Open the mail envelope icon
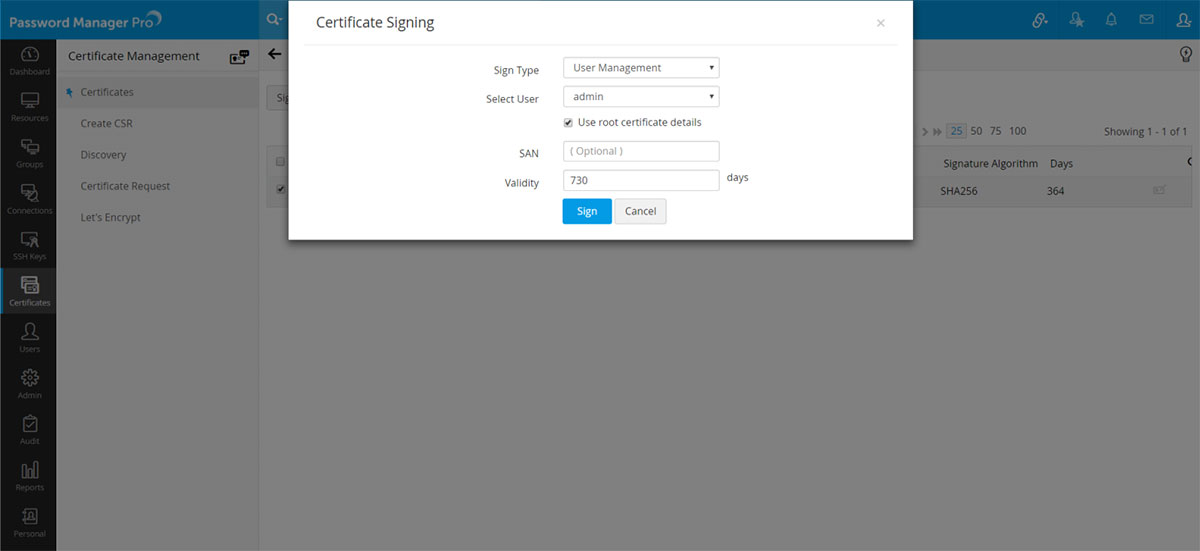 click(1146, 20)
